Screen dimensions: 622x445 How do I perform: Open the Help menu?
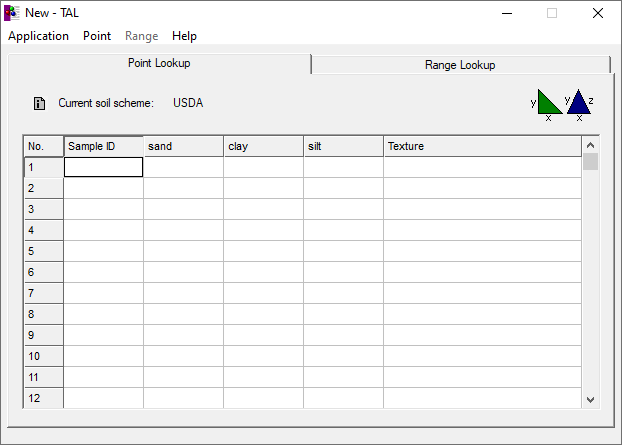point(184,36)
